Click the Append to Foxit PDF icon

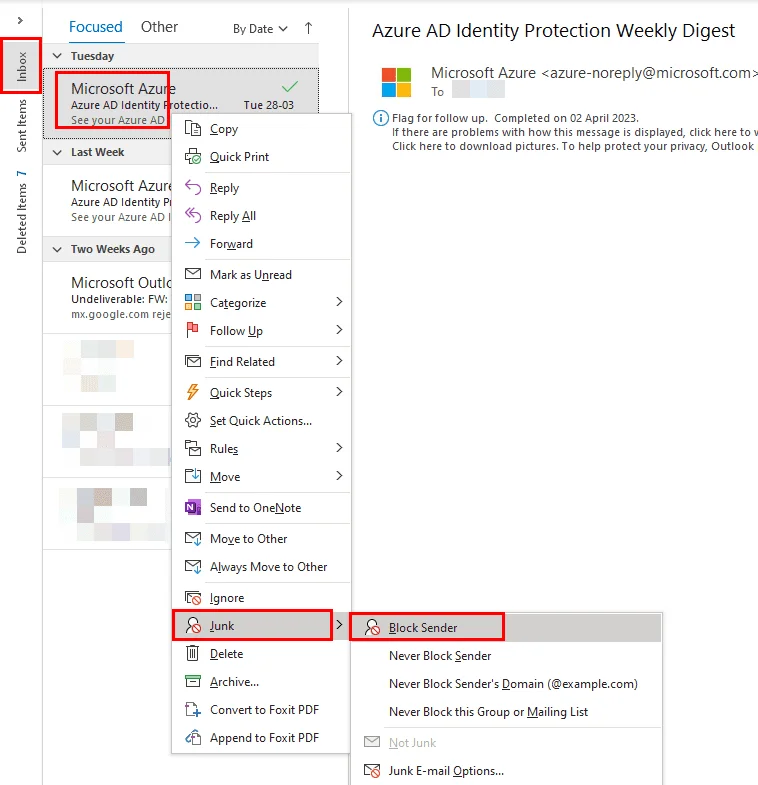click(193, 737)
